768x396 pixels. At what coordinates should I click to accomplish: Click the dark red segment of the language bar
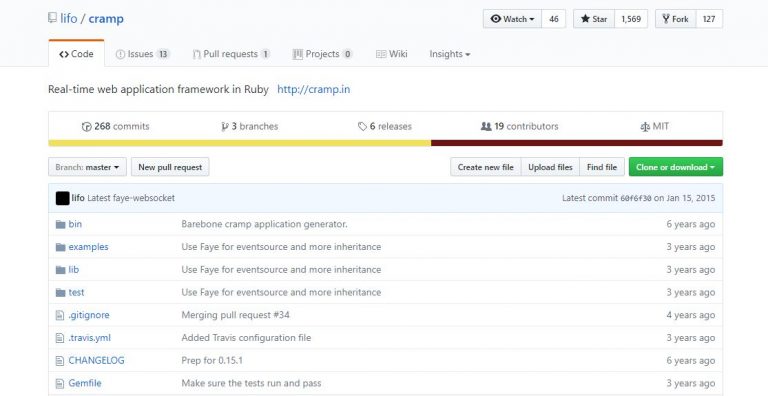tap(576, 143)
